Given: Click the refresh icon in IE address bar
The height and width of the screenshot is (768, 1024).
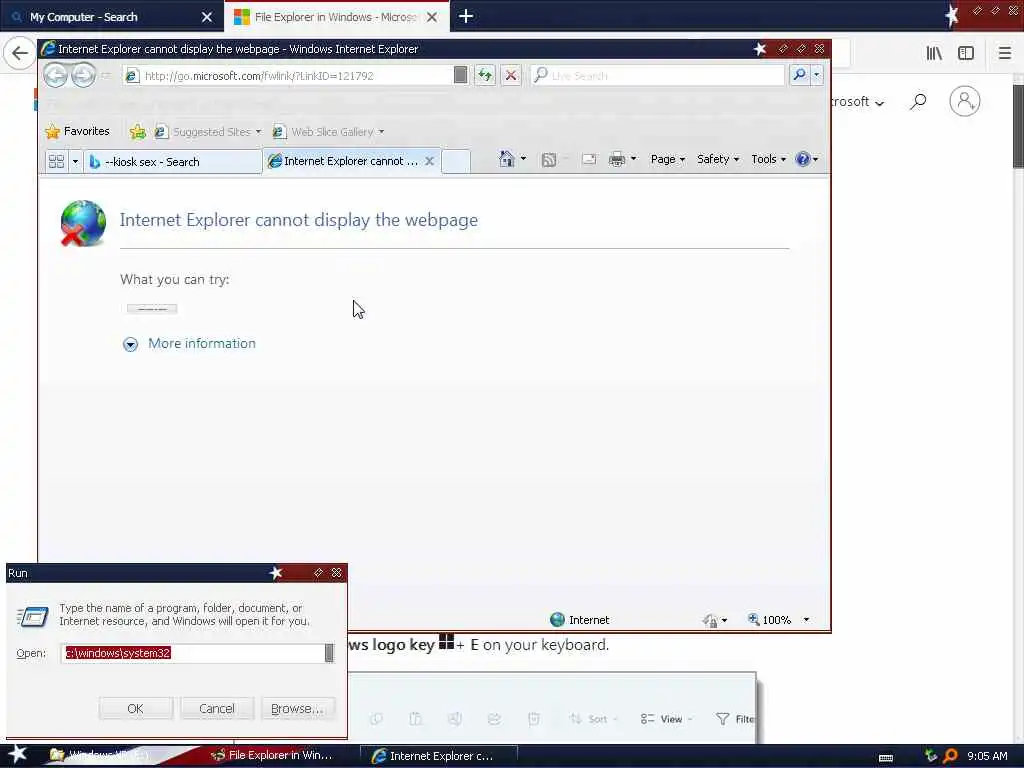Looking at the screenshot, I should coord(485,76).
